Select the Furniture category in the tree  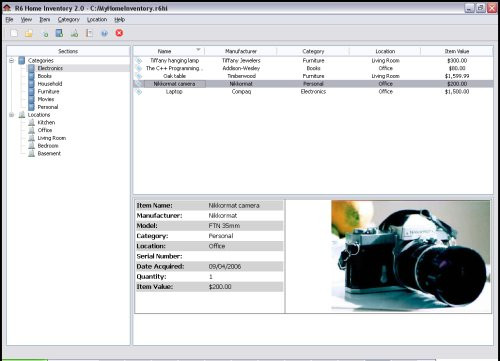[x=48, y=91]
